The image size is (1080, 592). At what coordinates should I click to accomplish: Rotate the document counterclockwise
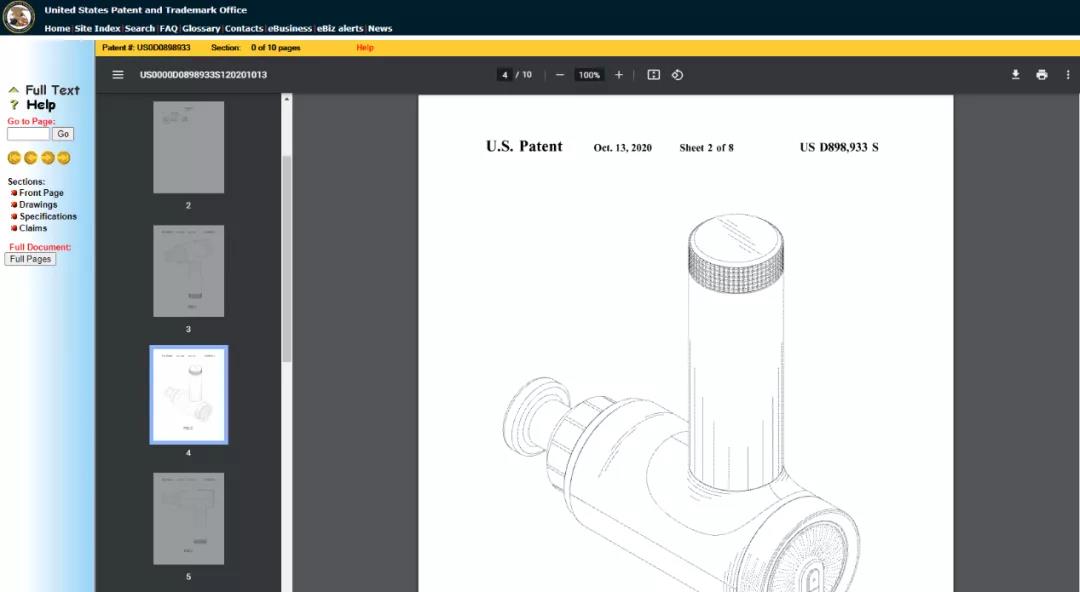coord(677,74)
